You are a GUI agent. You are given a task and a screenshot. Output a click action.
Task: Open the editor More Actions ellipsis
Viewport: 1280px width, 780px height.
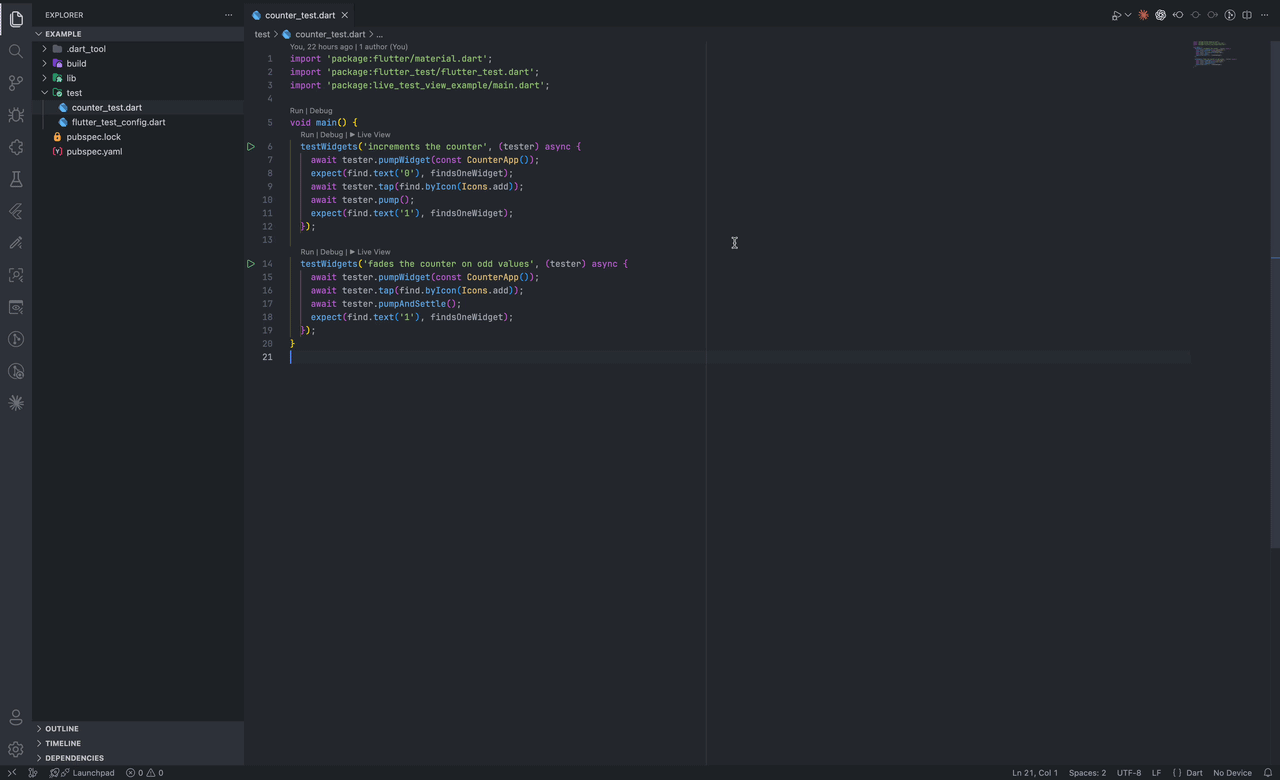[1264, 15]
